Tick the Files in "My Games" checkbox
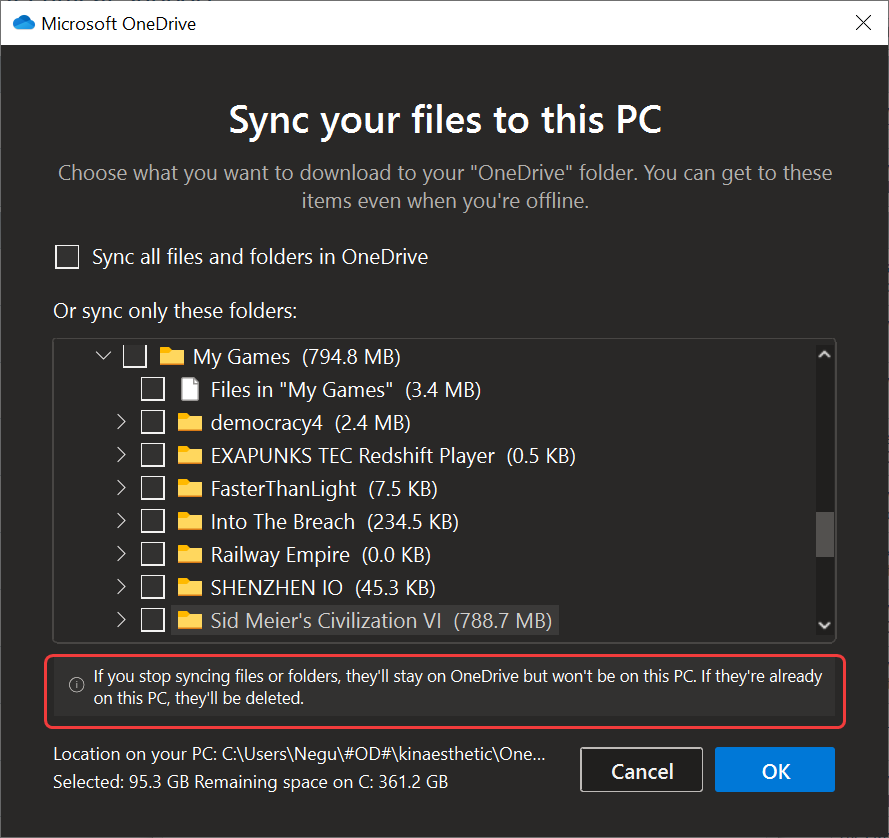This screenshot has width=889, height=838. 153,390
